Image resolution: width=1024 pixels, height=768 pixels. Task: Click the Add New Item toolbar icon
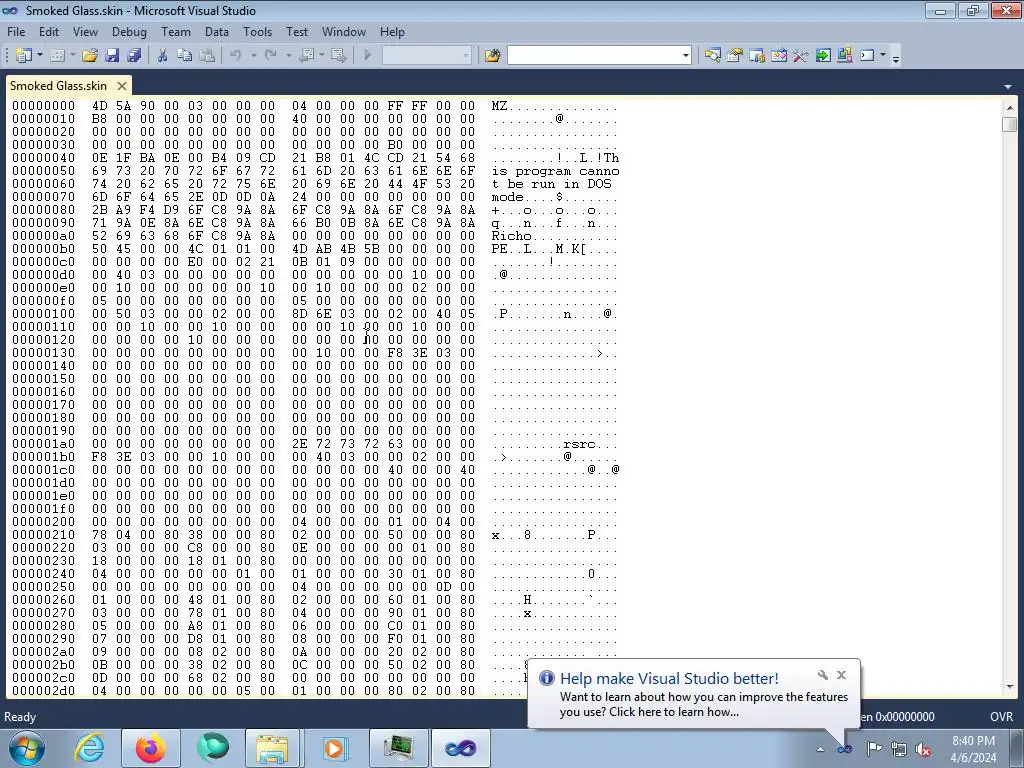(57, 56)
